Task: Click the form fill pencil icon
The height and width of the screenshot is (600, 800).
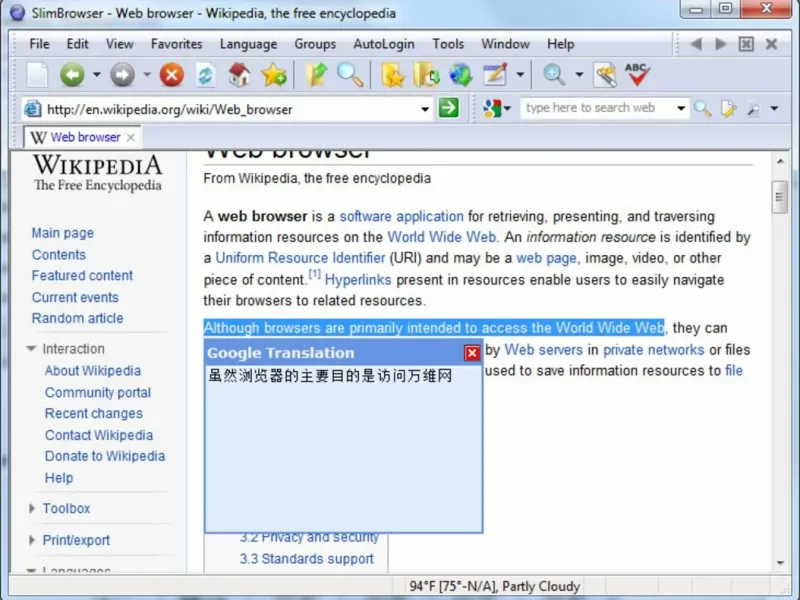Action: click(495, 75)
